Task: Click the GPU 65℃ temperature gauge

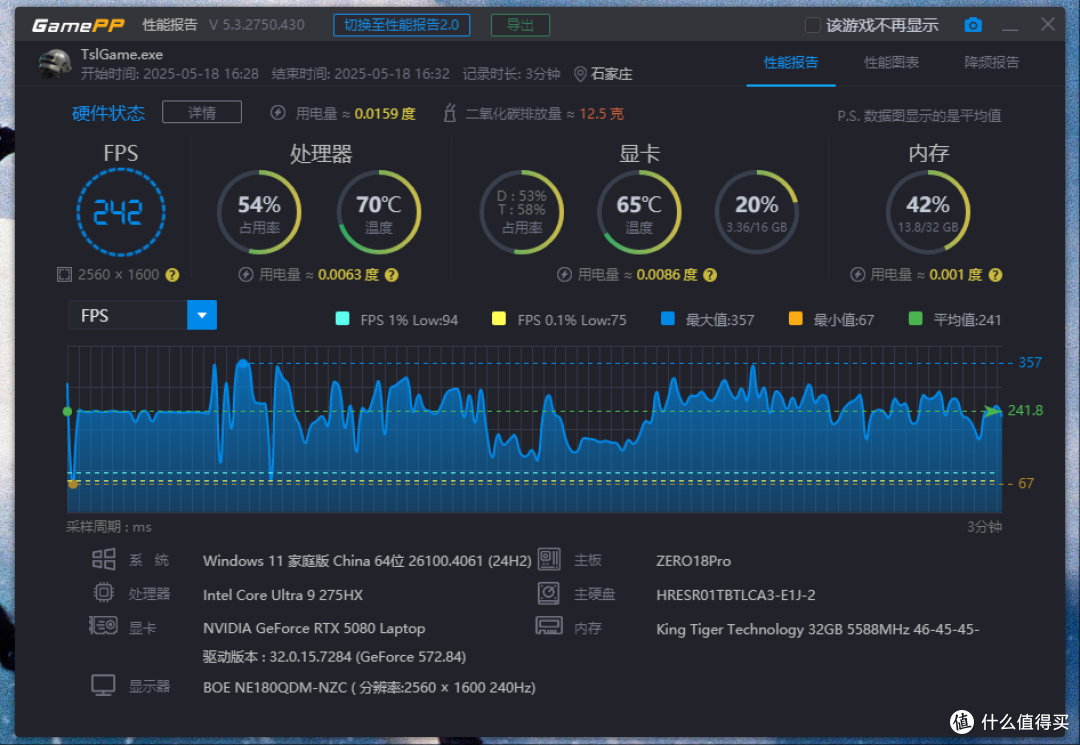Action: click(x=639, y=212)
